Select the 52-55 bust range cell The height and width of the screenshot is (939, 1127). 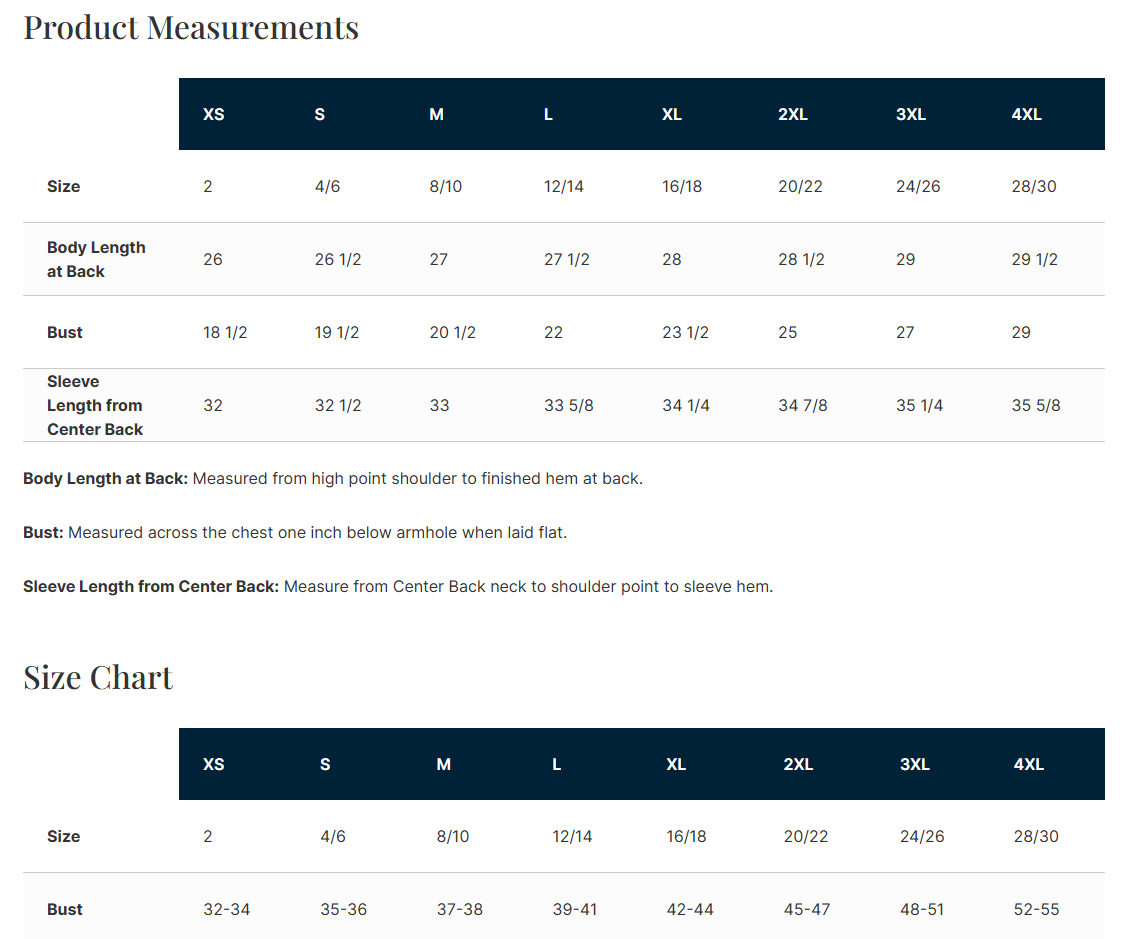point(1036,909)
